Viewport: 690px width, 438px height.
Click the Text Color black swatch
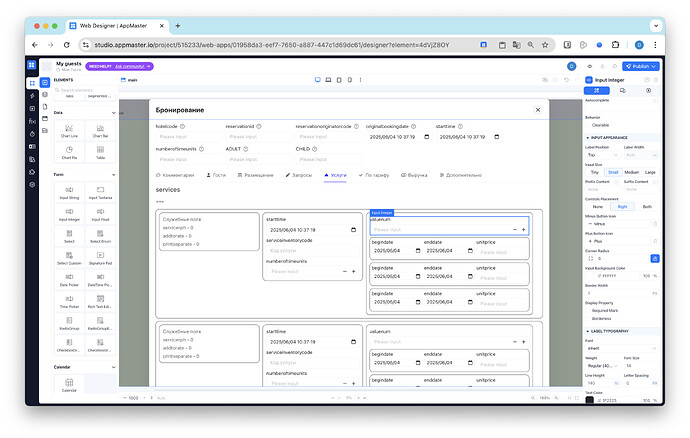pyautogui.click(x=590, y=400)
